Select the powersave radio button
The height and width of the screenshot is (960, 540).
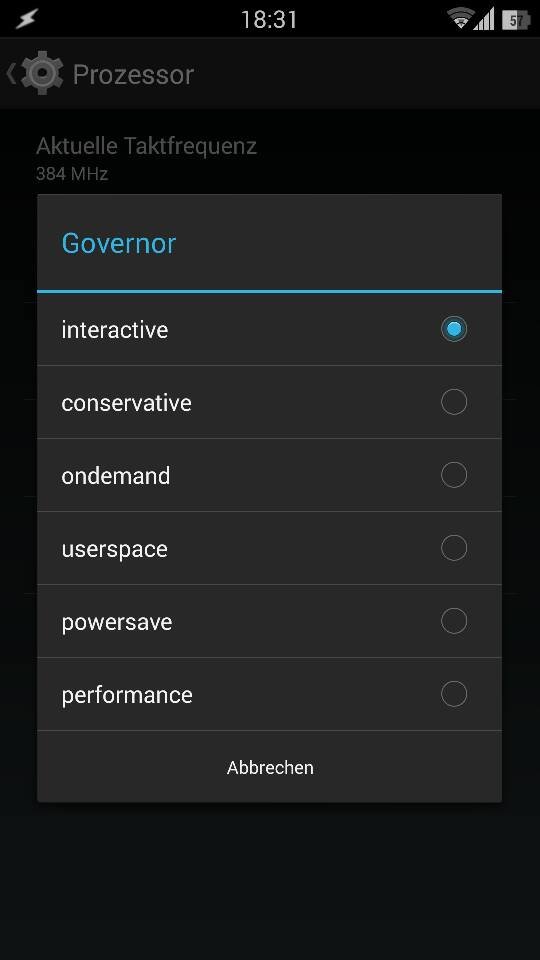tap(454, 620)
